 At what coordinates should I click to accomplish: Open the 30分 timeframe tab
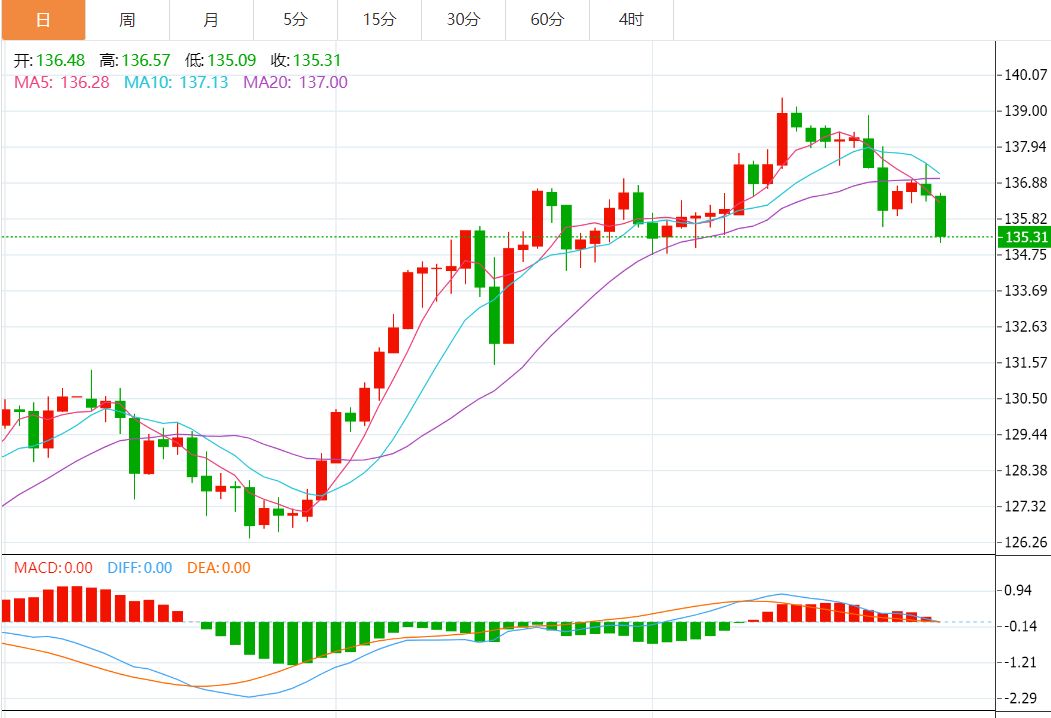click(x=463, y=20)
